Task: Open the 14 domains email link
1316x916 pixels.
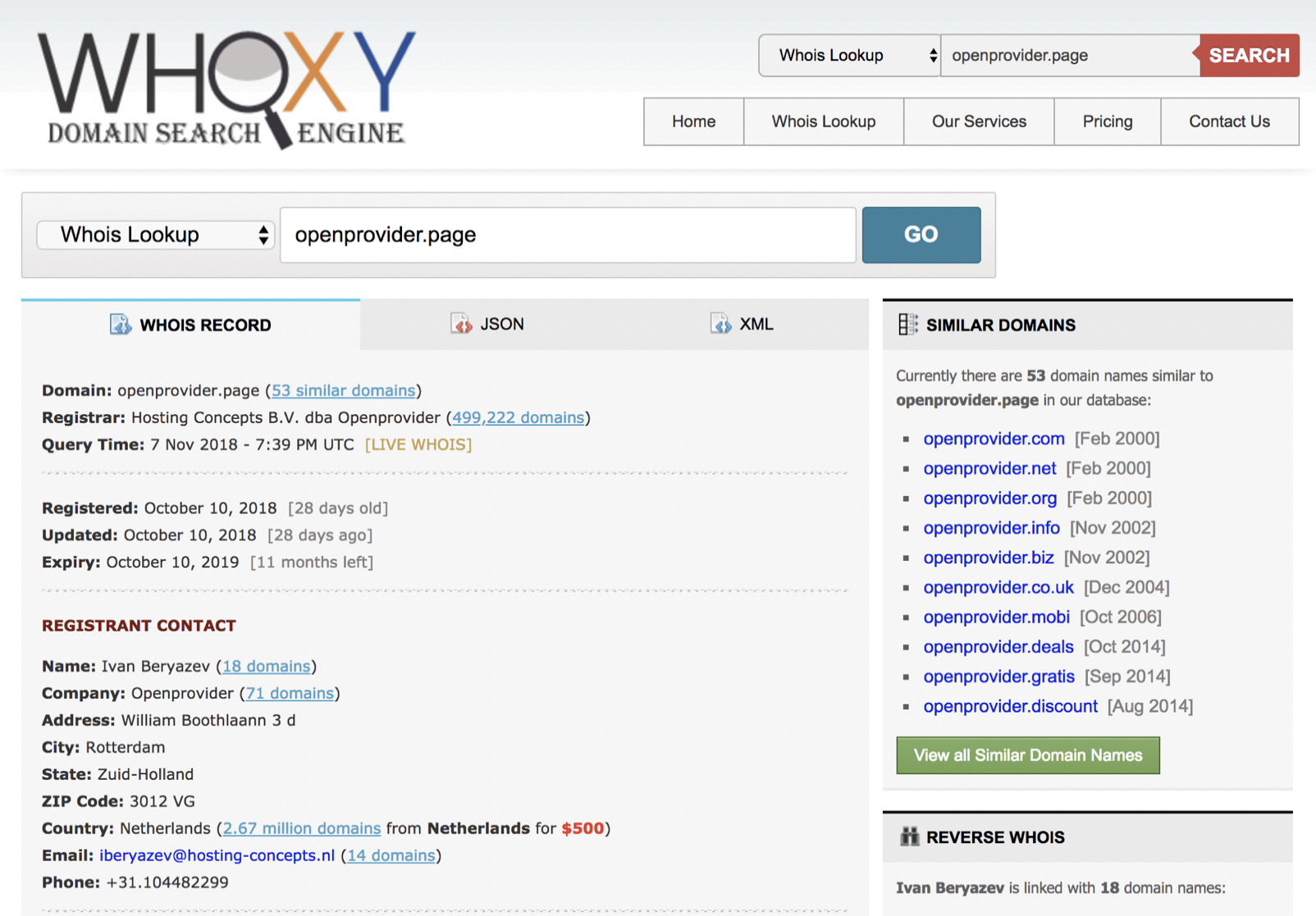Action: [x=391, y=855]
